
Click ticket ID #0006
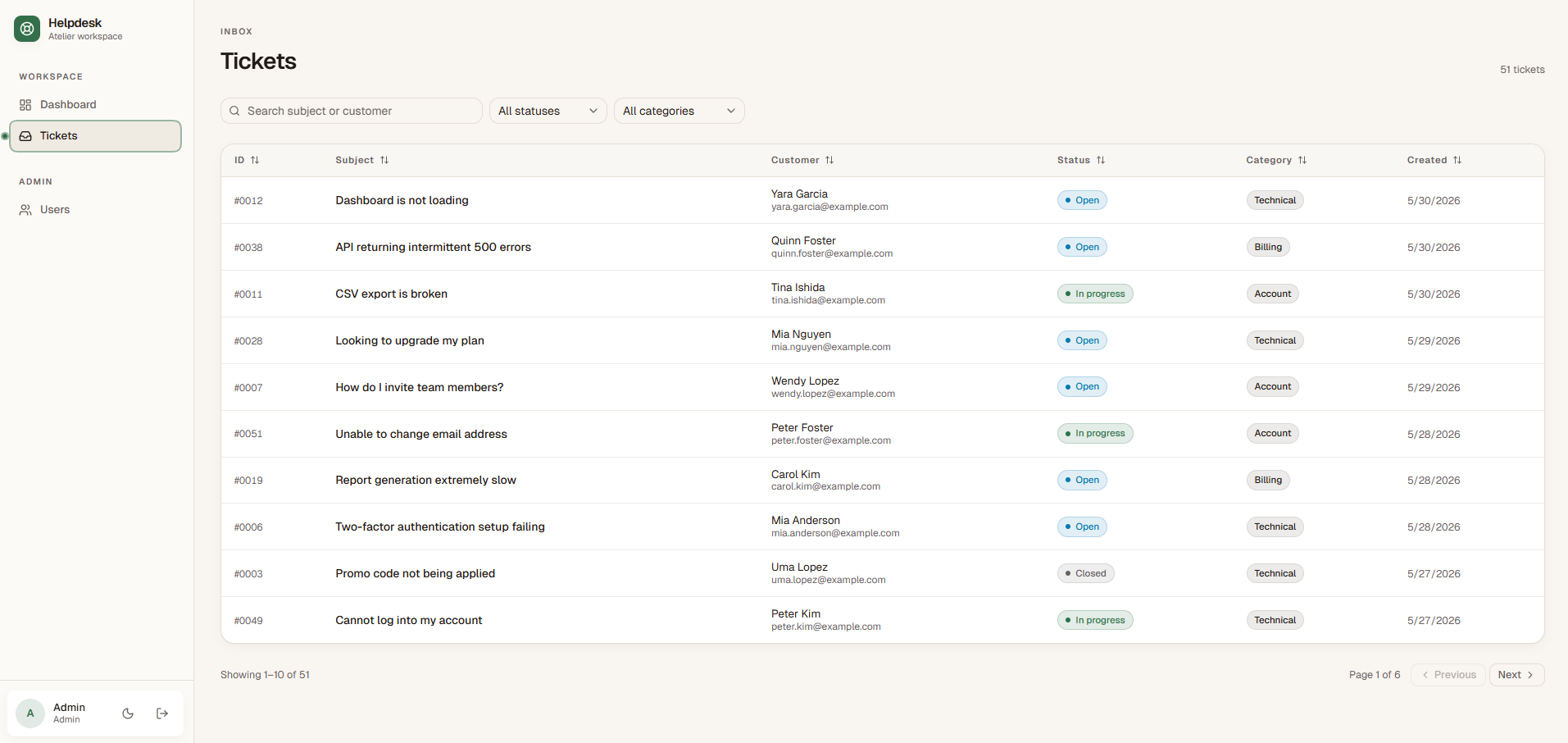[x=248, y=527]
